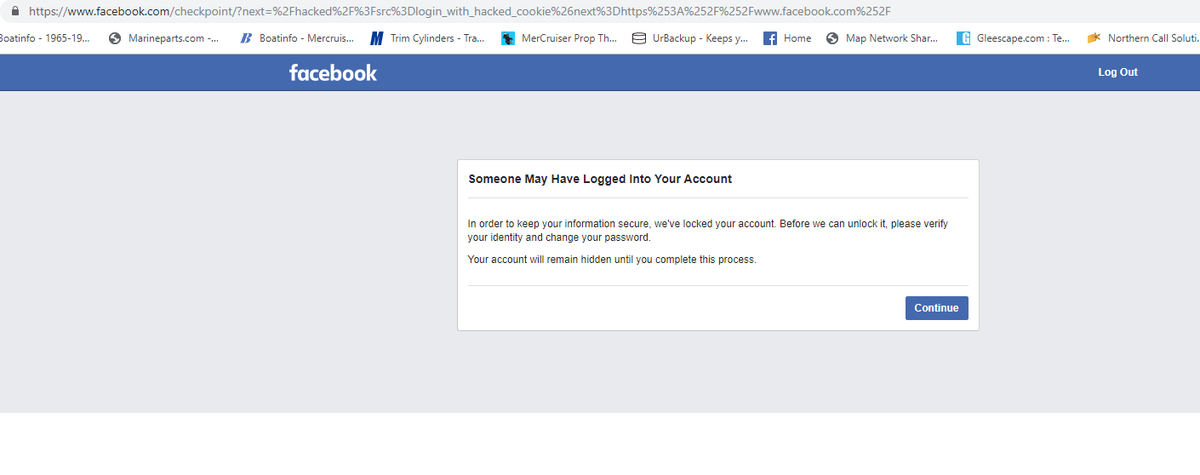Open the UrBackup bookmark
Screen dimensions: 1200x475
coord(690,39)
